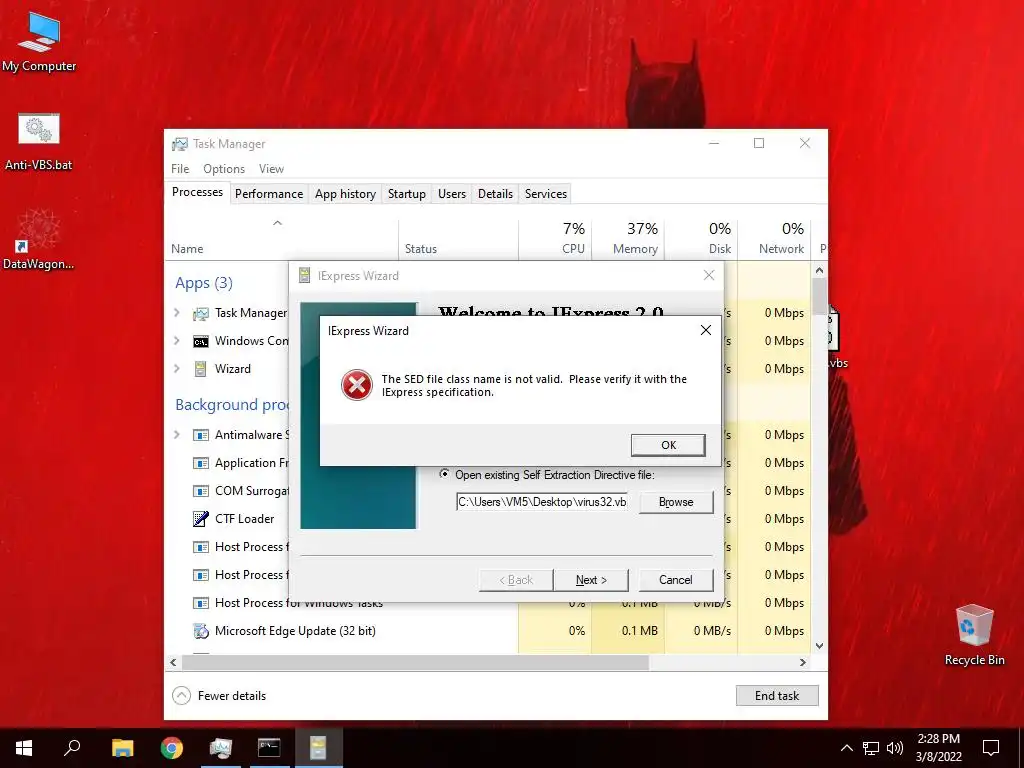Open the Windows Start menu
This screenshot has width=1024, height=768.
[x=24, y=748]
